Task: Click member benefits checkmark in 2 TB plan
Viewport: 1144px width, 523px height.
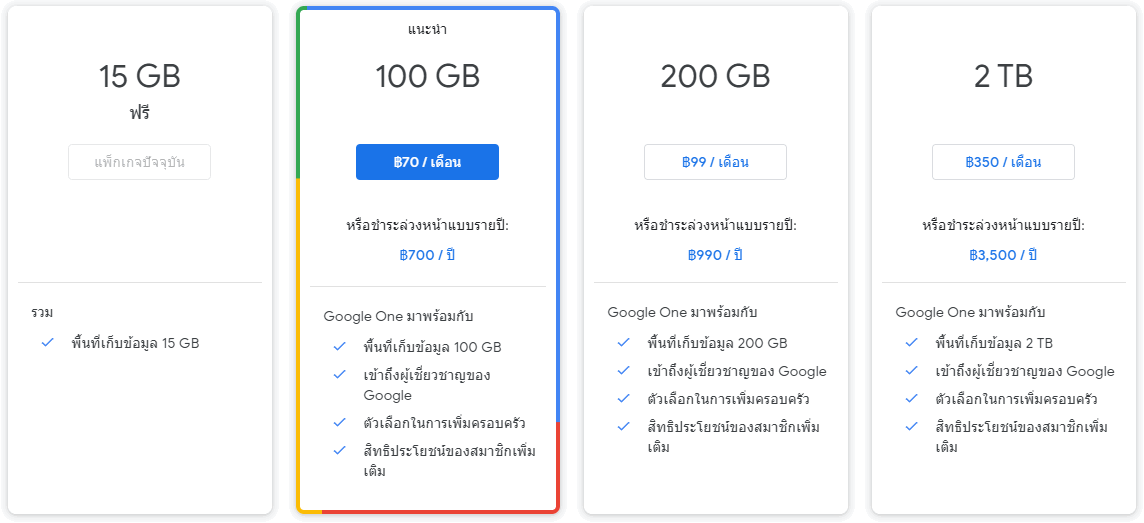Action: 911,427
